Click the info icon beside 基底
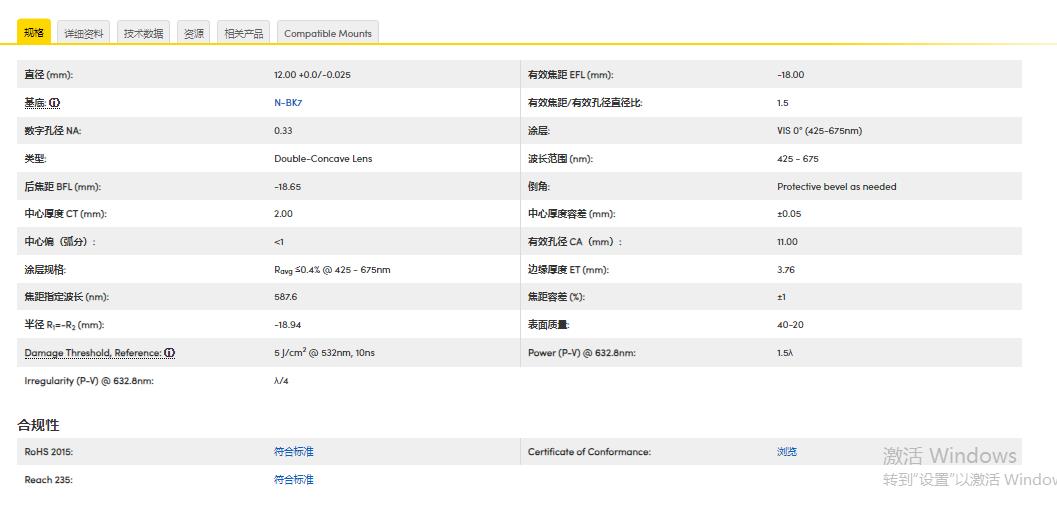Viewport: 1057px width, 510px height. 55,103
